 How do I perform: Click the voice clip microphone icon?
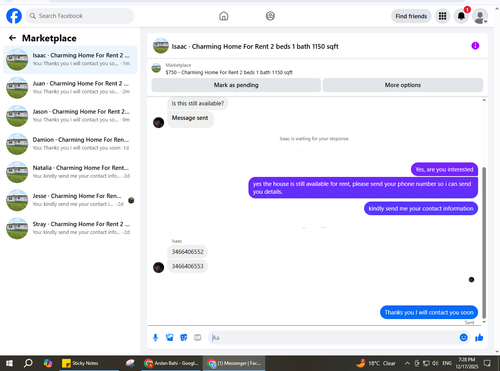155,338
